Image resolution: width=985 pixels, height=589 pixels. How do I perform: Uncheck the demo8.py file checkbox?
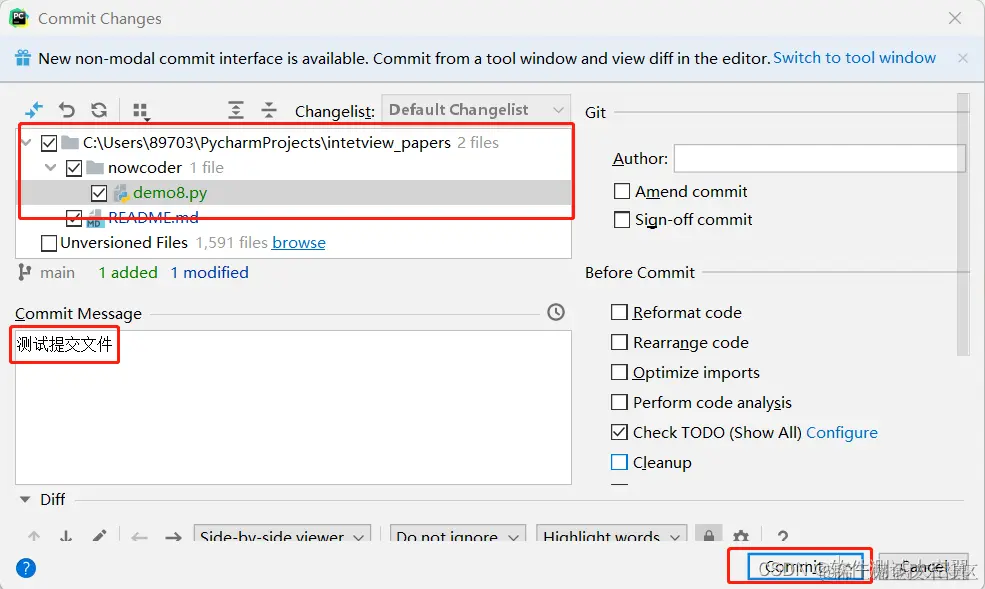coord(99,193)
